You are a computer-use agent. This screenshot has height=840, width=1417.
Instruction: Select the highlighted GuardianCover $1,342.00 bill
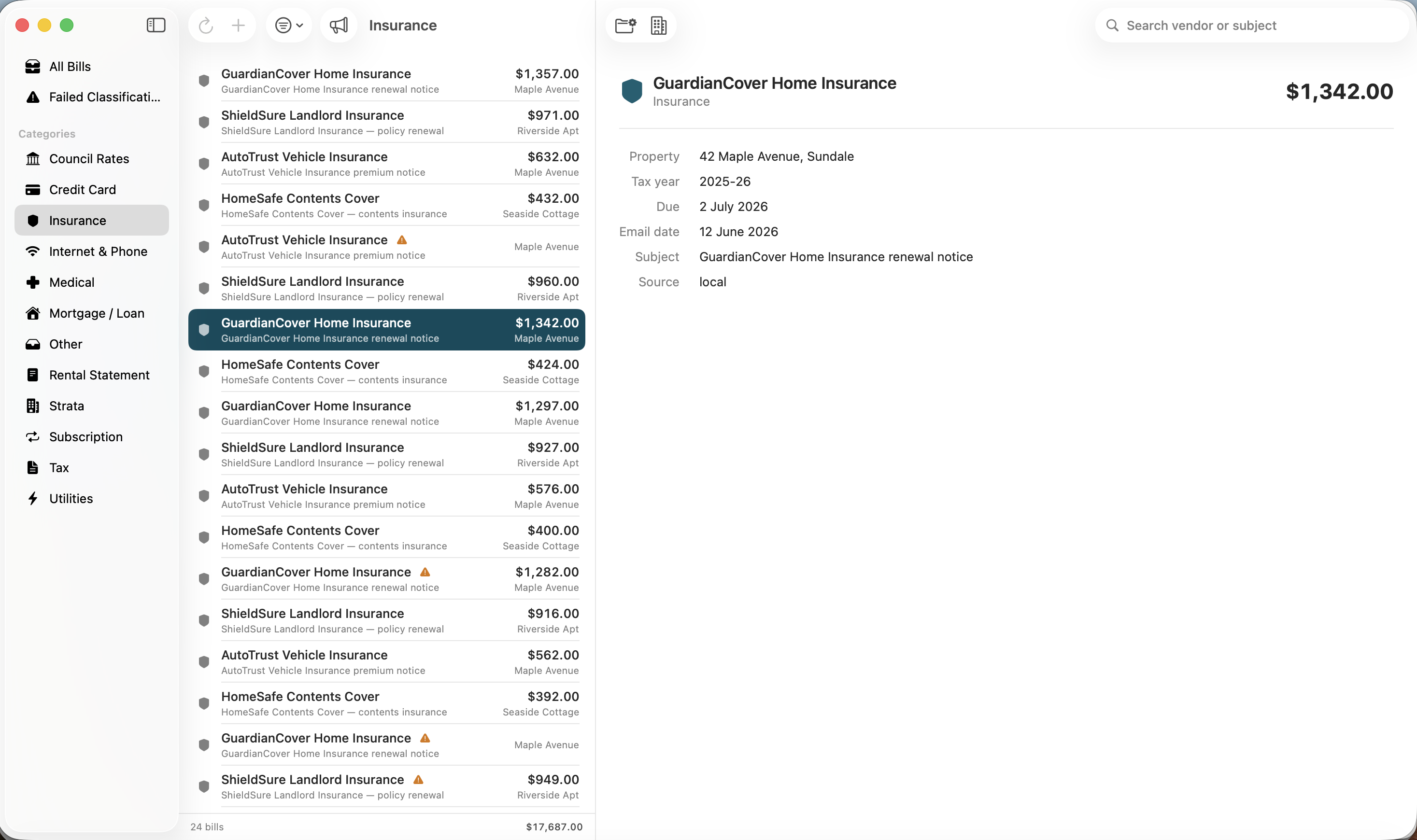point(387,330)
